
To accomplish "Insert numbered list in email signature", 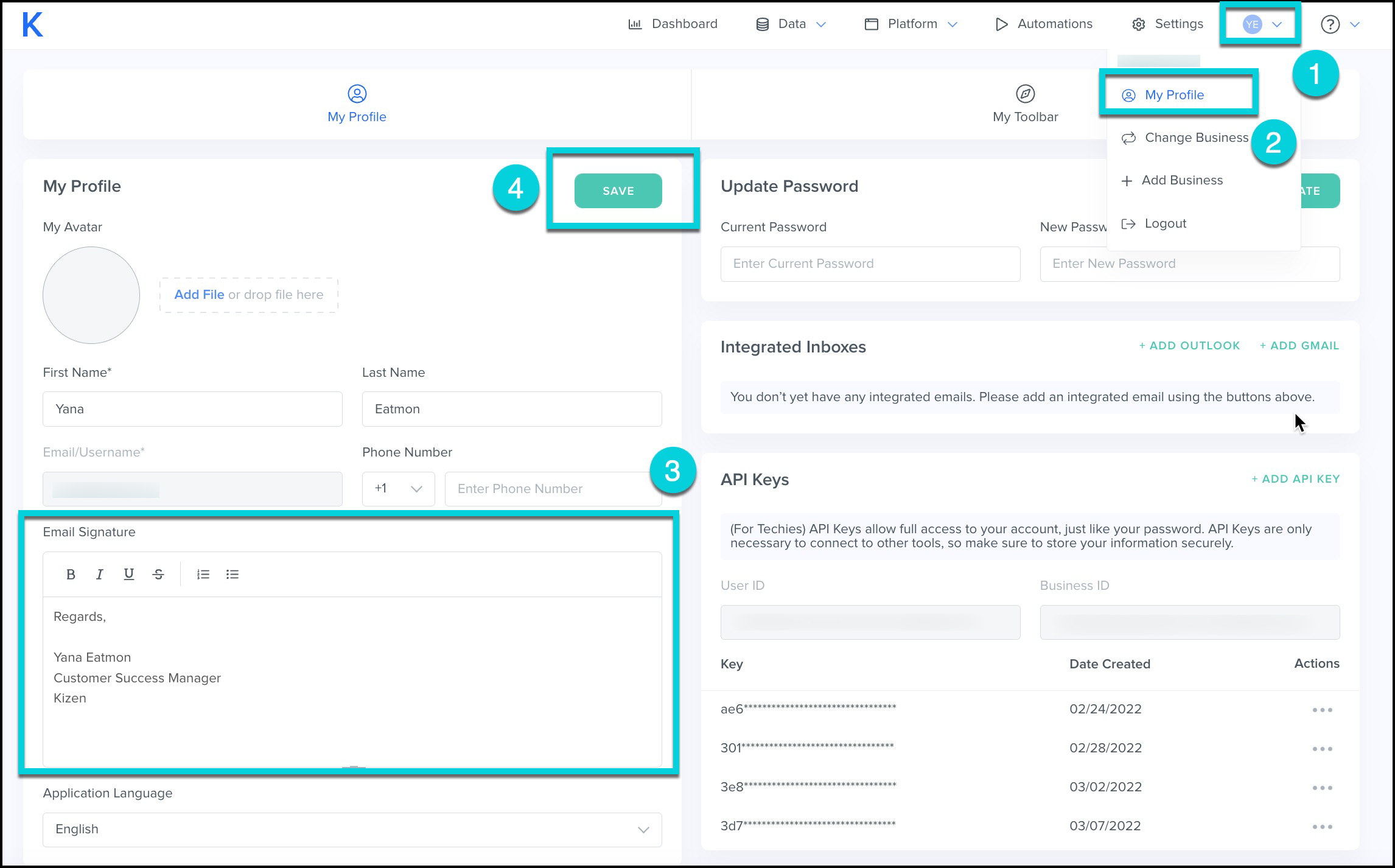I will click(x=203, y=574).
